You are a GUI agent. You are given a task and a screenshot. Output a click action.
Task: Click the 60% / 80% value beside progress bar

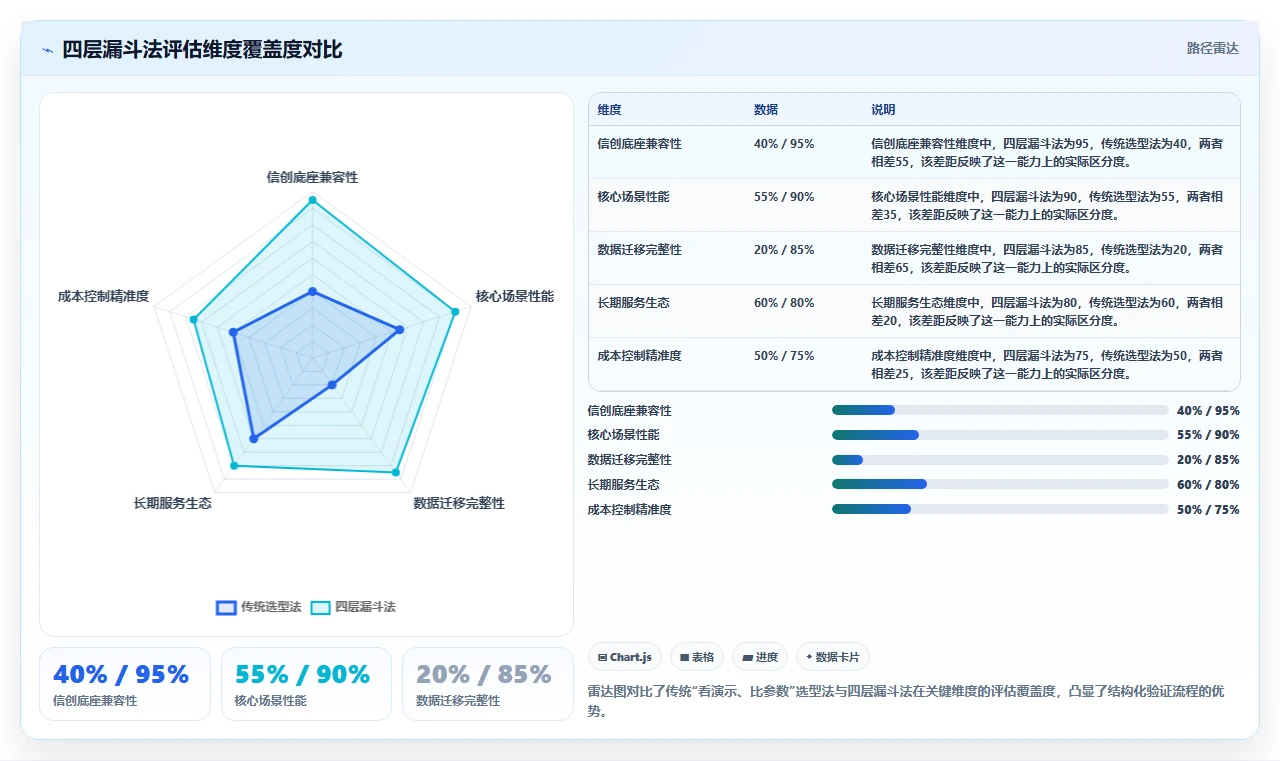click(x=1208, y=484)
